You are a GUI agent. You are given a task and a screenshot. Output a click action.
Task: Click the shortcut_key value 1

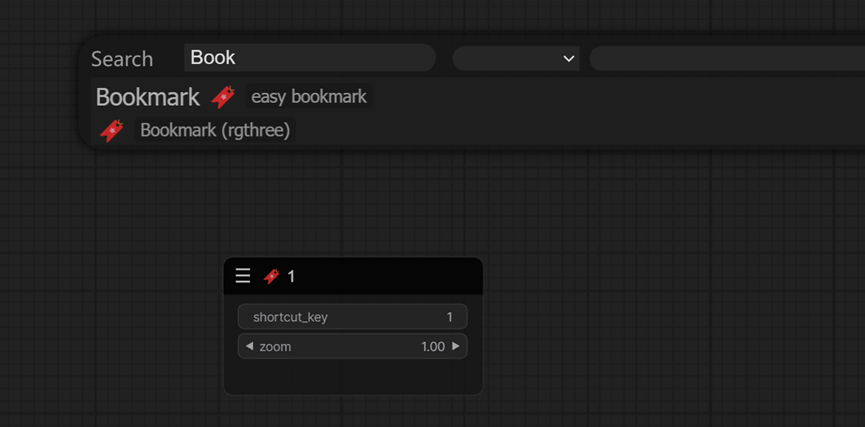pos(449,317)
